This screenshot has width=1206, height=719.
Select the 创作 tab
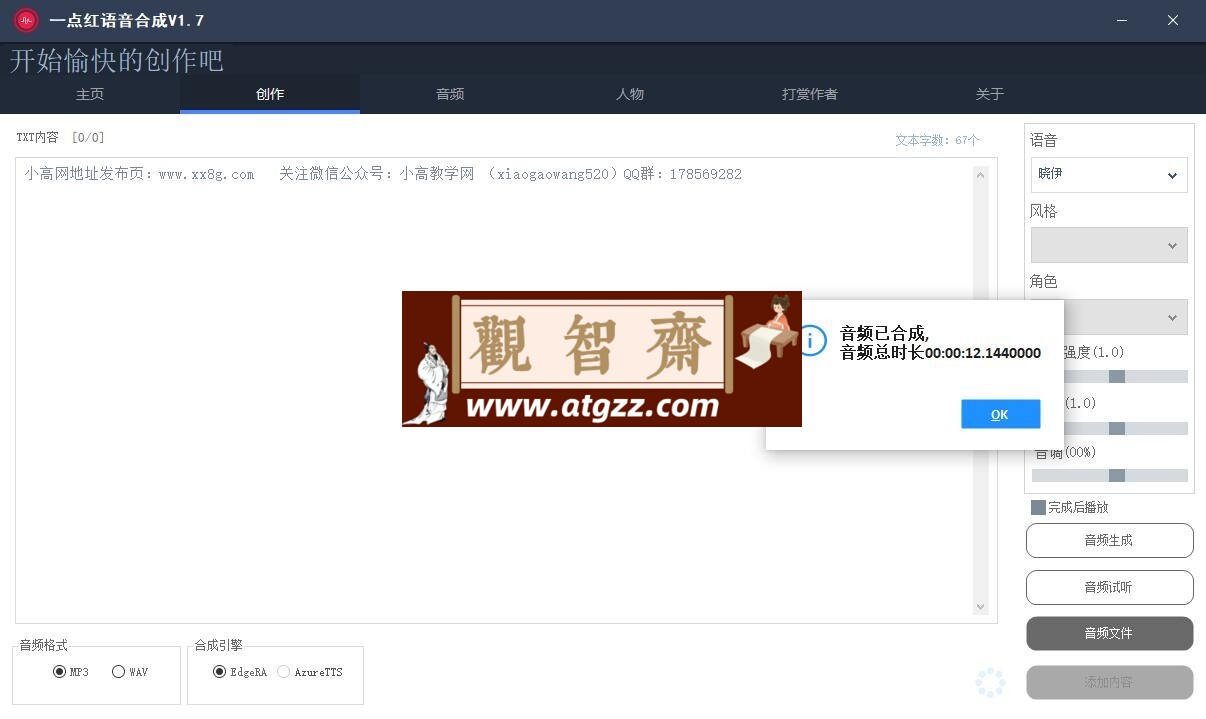click(270, 94)
